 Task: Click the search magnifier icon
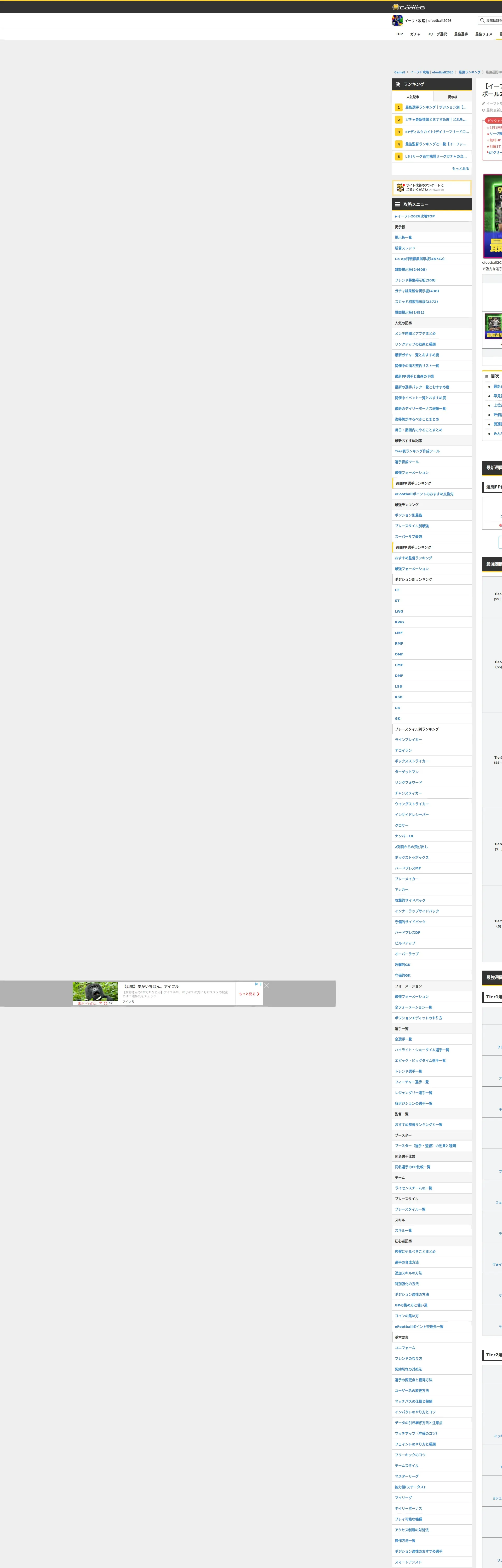(x=482, y=21)
